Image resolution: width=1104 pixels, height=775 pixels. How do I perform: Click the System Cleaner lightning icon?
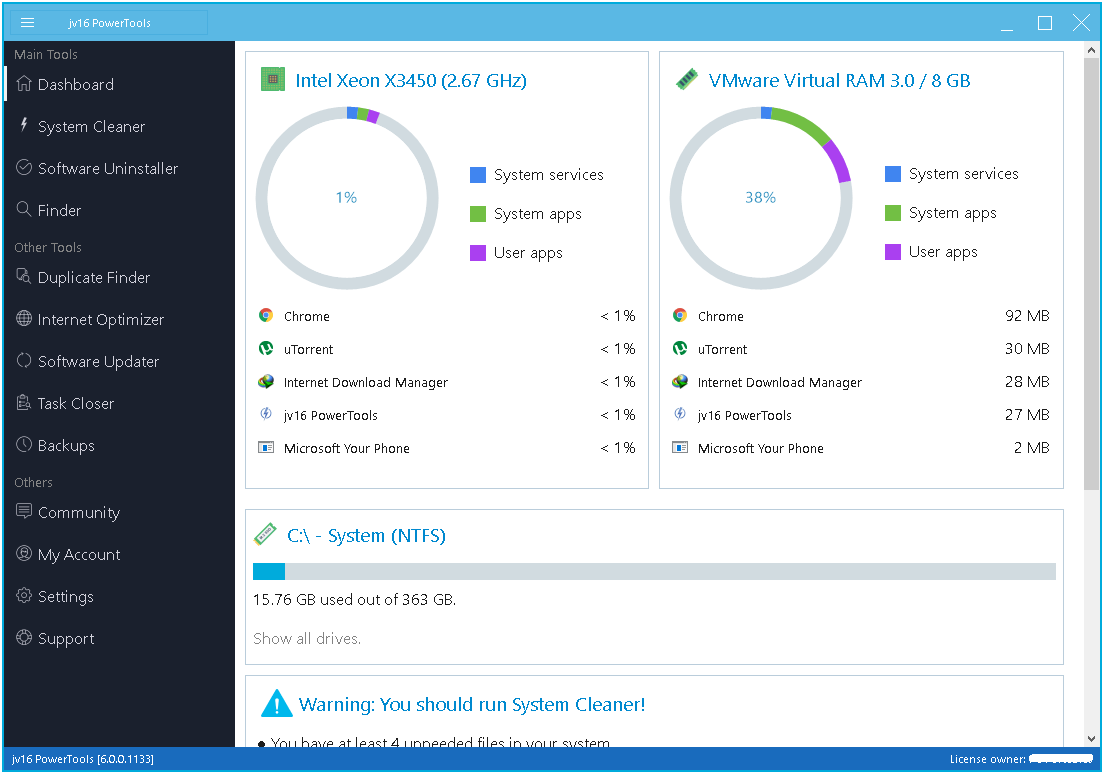point(24,125)
